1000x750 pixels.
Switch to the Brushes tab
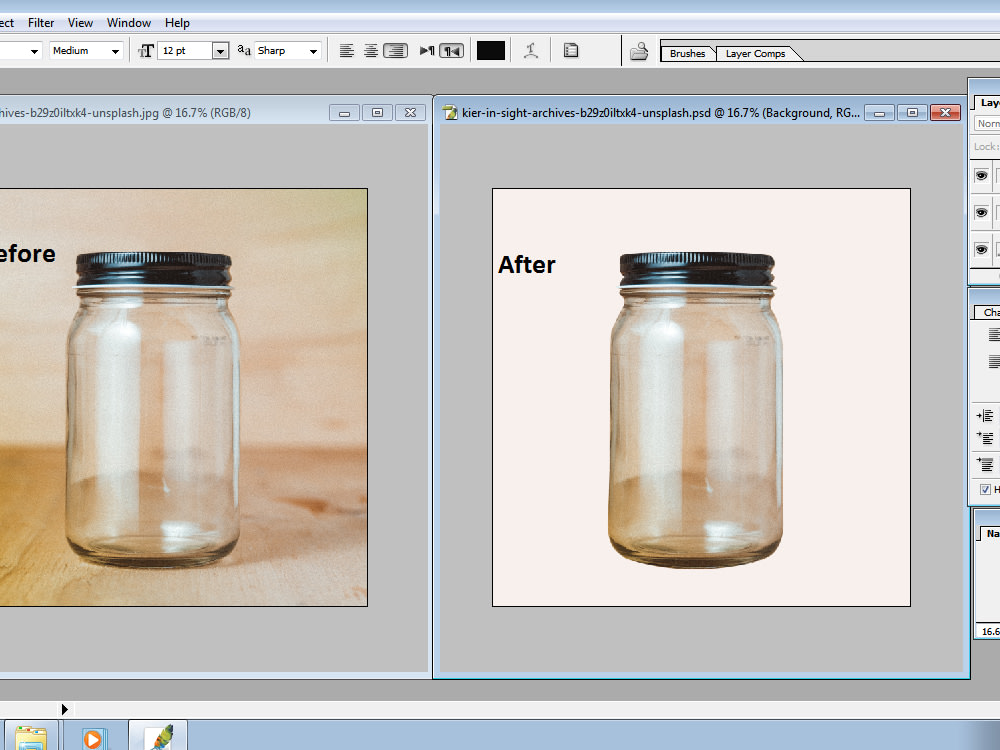pos(688,54)
